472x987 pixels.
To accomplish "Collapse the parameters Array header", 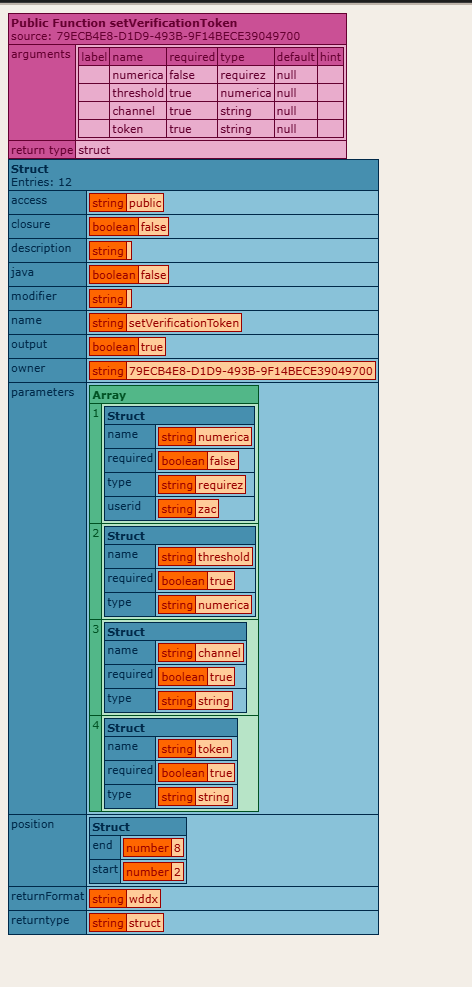I will tap(174, 395).
